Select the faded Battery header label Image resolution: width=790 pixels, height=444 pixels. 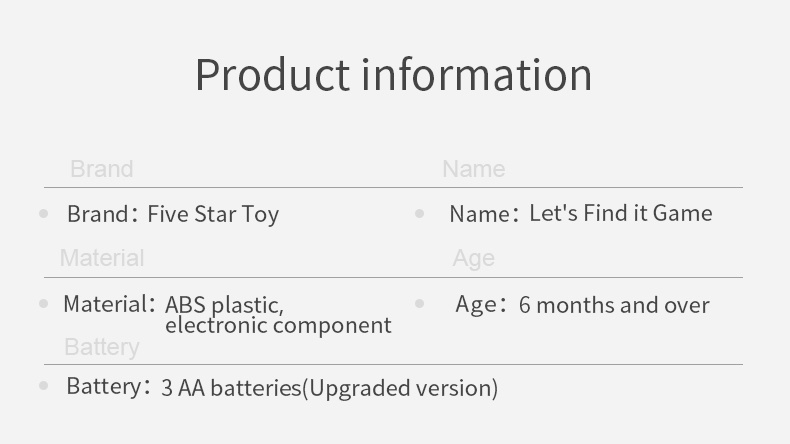point(102,347)
